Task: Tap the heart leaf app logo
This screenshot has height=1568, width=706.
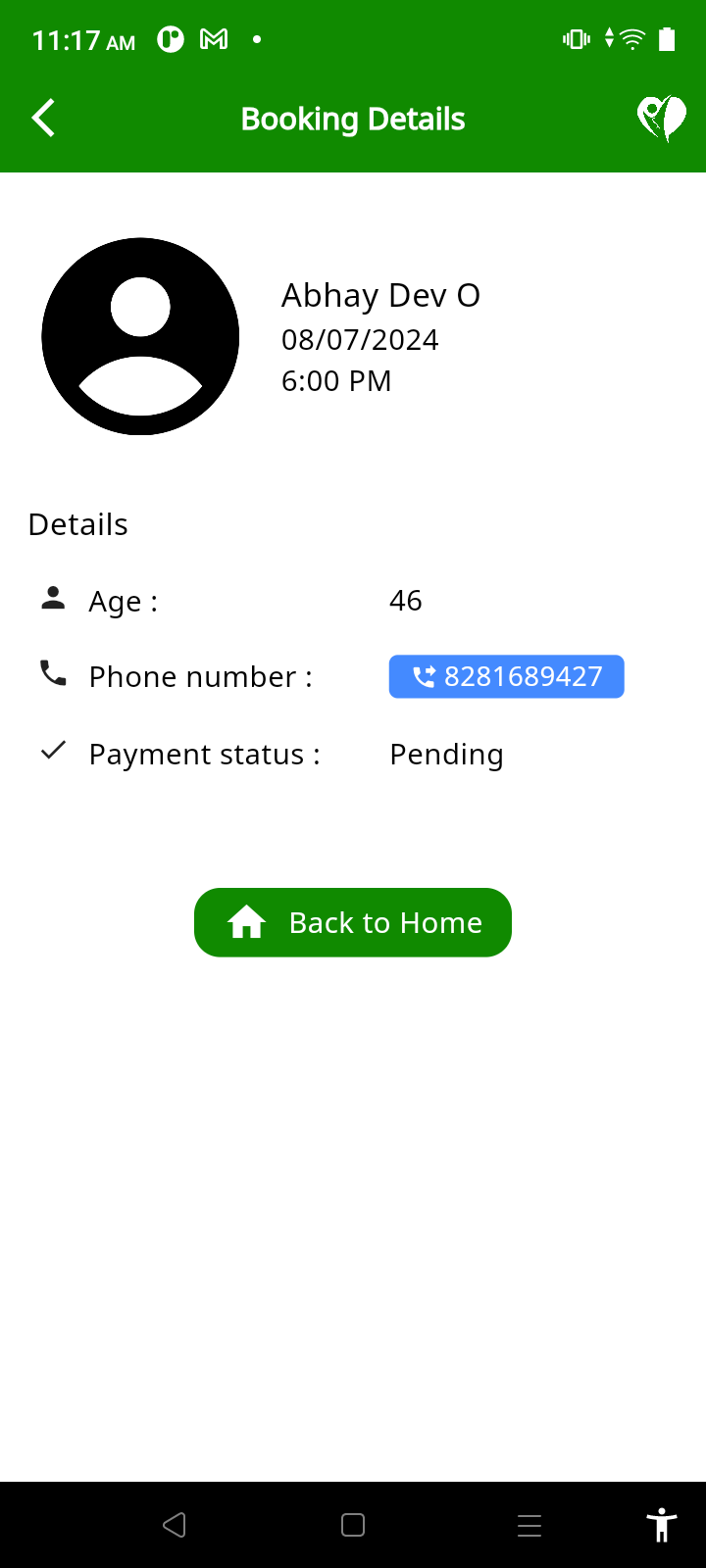Action: point(662,119)
